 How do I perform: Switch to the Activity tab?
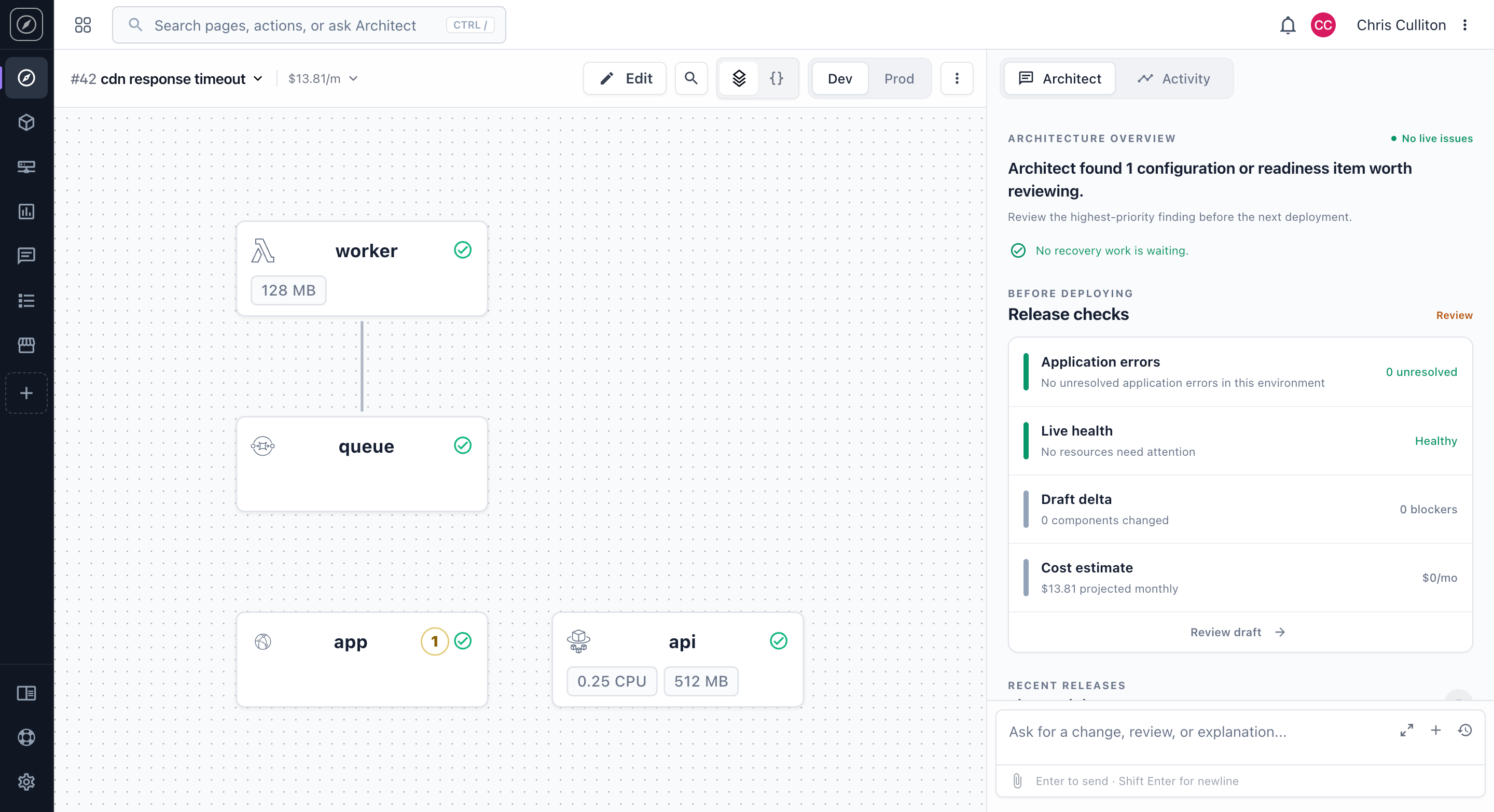tap(1174, 78)
